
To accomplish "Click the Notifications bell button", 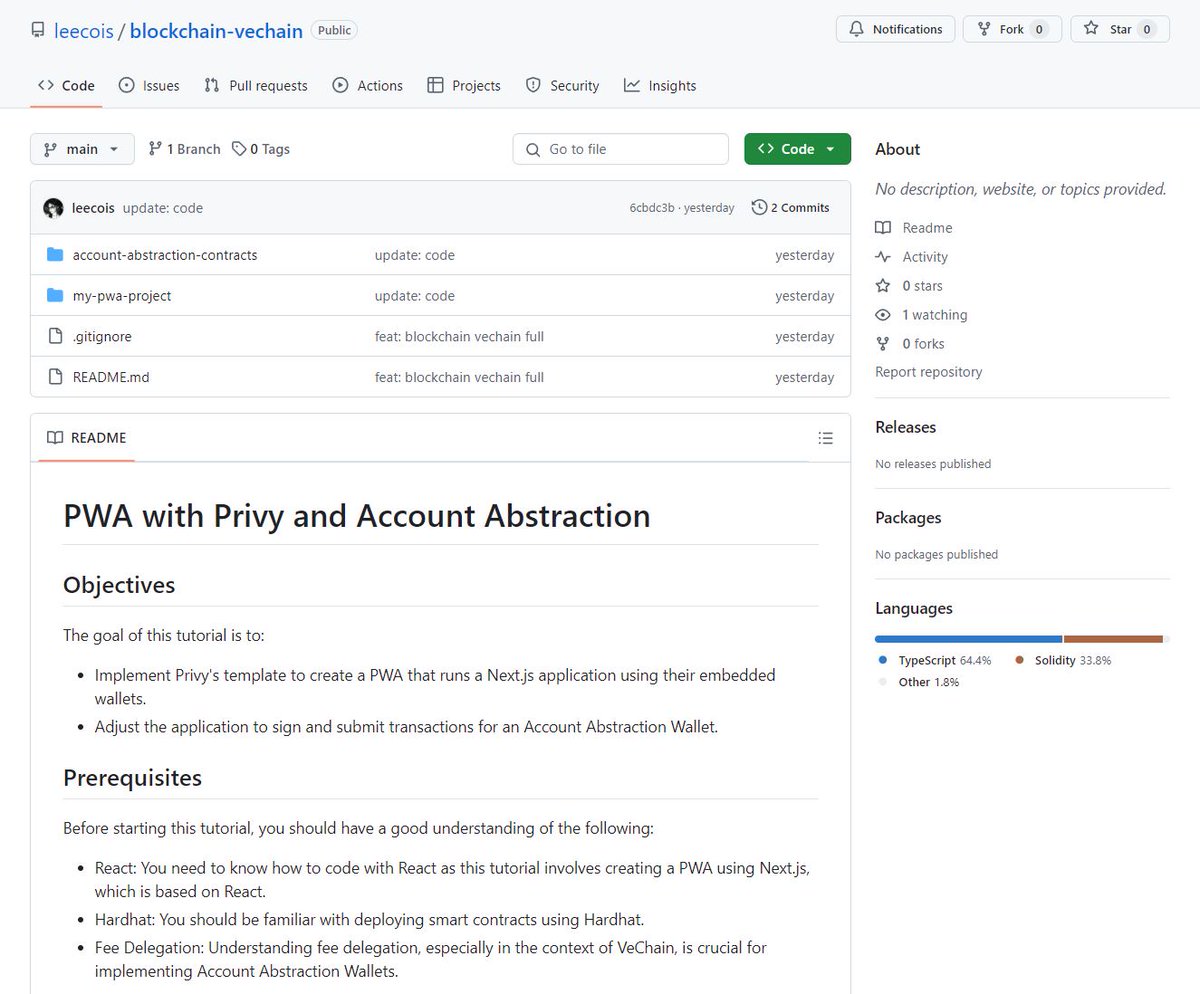I will [x=895, y=29].
